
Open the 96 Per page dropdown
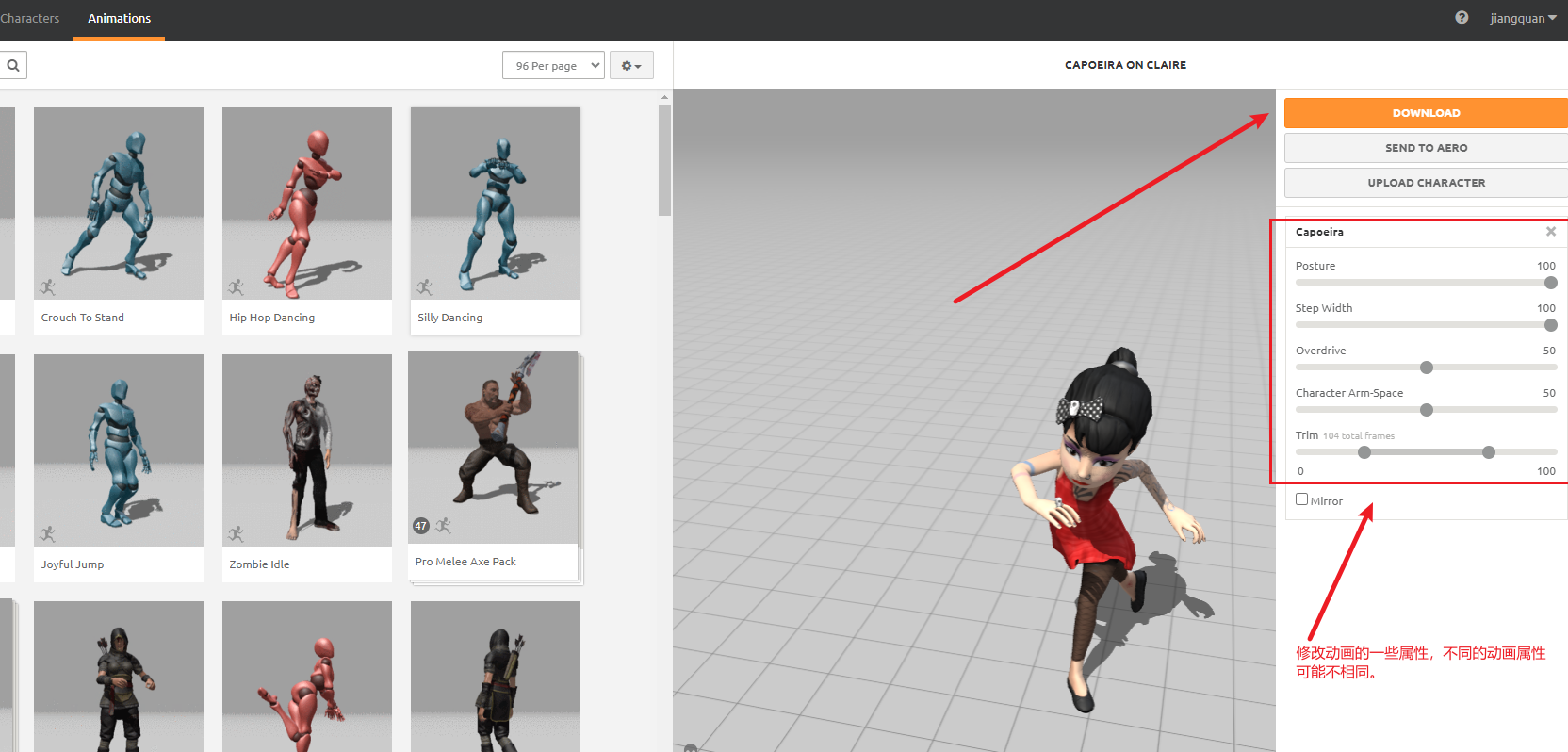[553, 65]
